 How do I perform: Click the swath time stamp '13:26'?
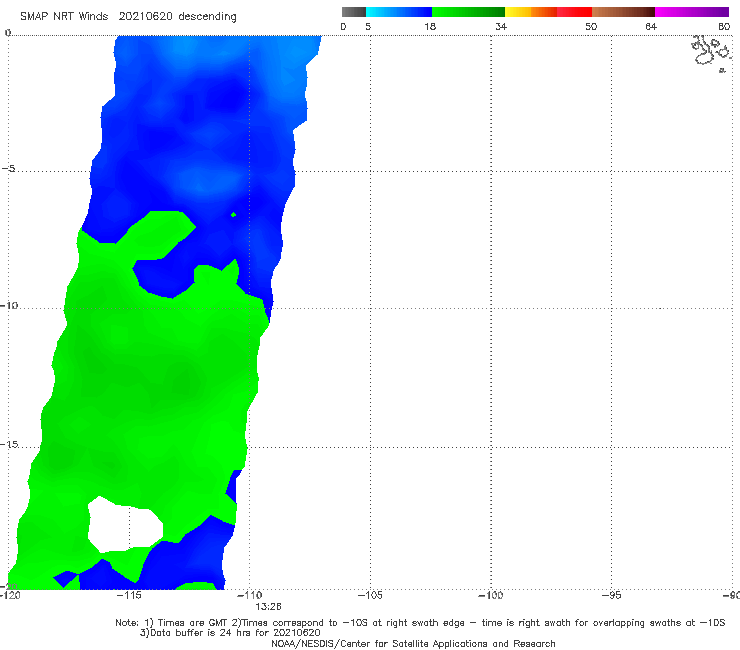click(268, 607)
